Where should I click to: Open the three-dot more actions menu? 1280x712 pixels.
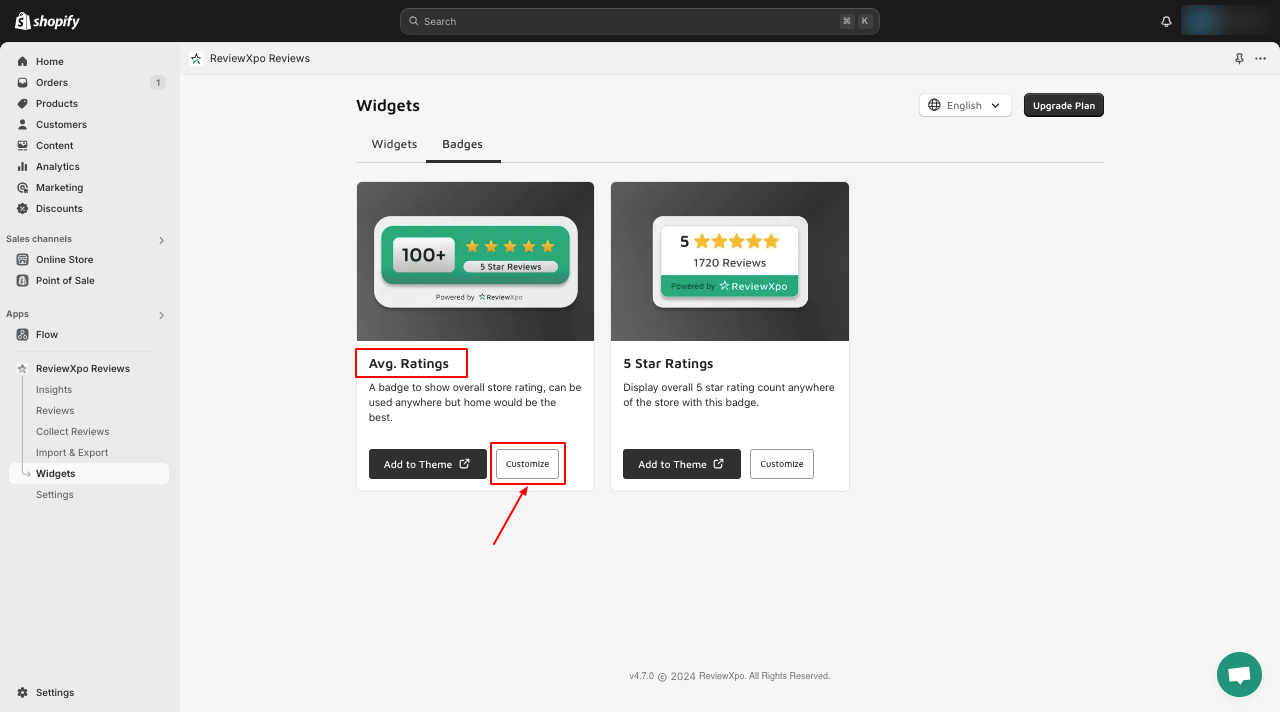point(1260,59)
